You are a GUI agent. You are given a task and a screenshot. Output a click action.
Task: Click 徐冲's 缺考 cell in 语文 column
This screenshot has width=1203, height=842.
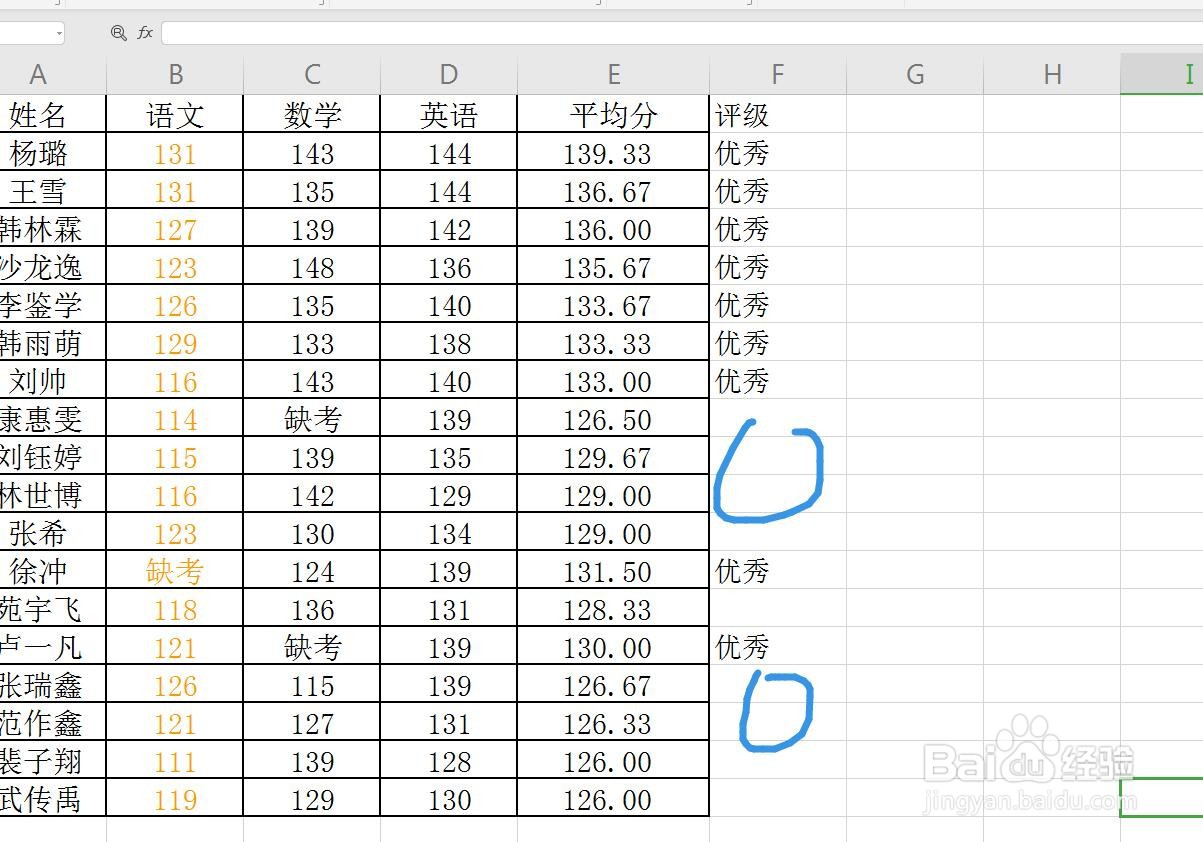tap(174, 571)
